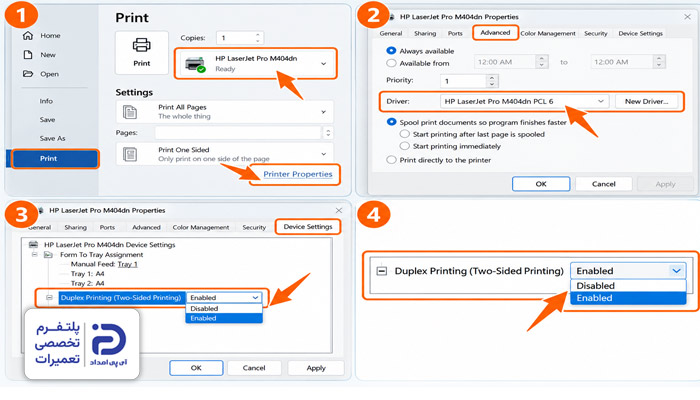Switch to Device Settings tab in panel 2

[x=640, y=33]
